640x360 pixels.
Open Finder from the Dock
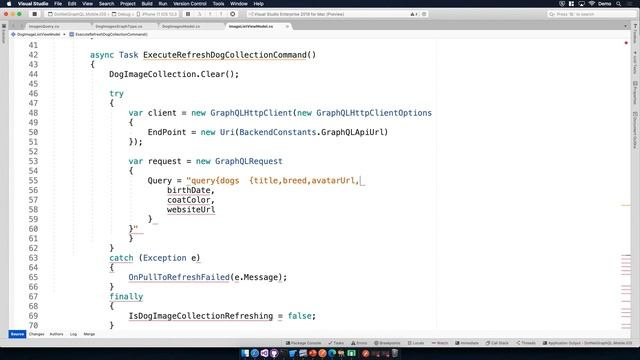point(245,353)
